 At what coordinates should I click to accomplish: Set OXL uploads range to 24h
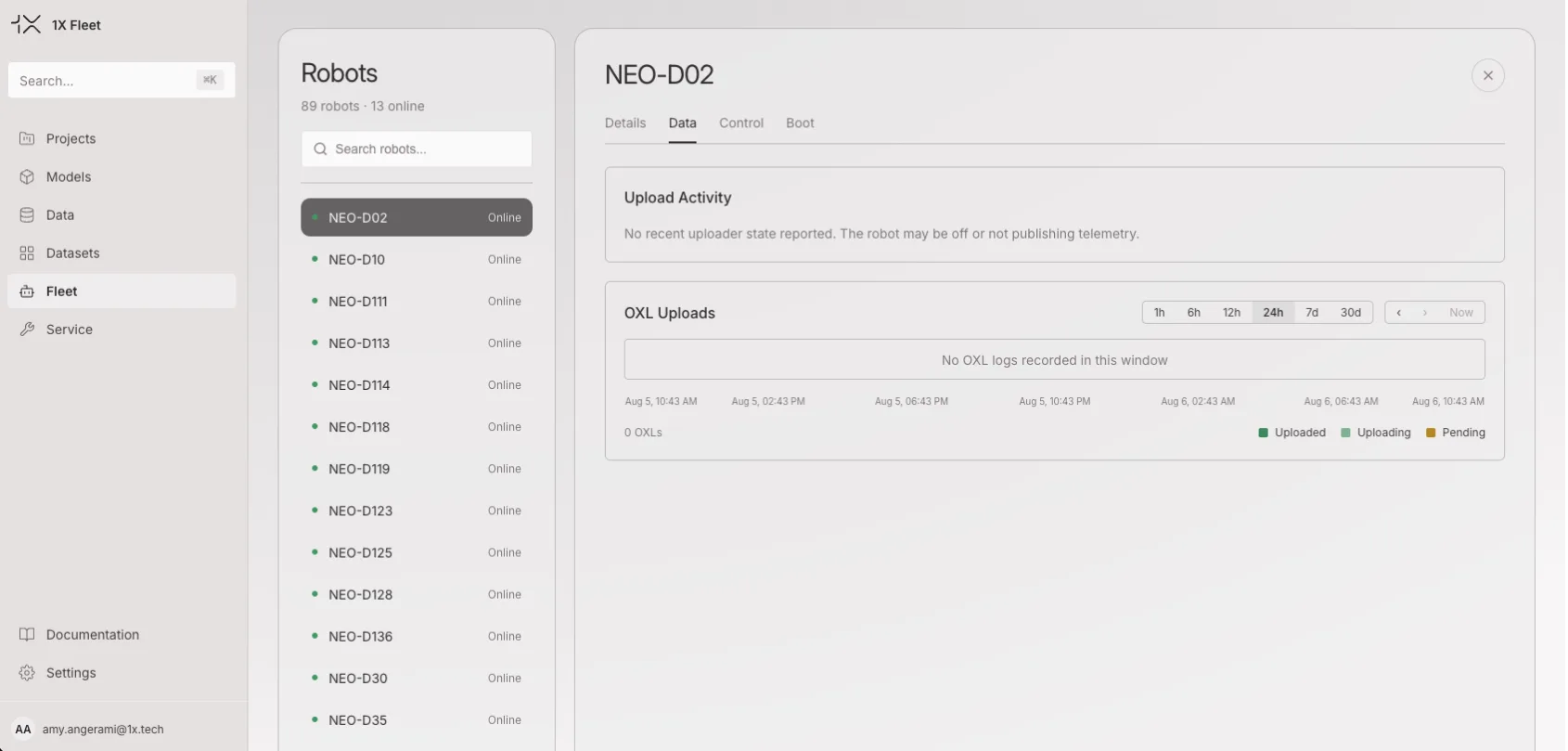[x=1273, y=312]
